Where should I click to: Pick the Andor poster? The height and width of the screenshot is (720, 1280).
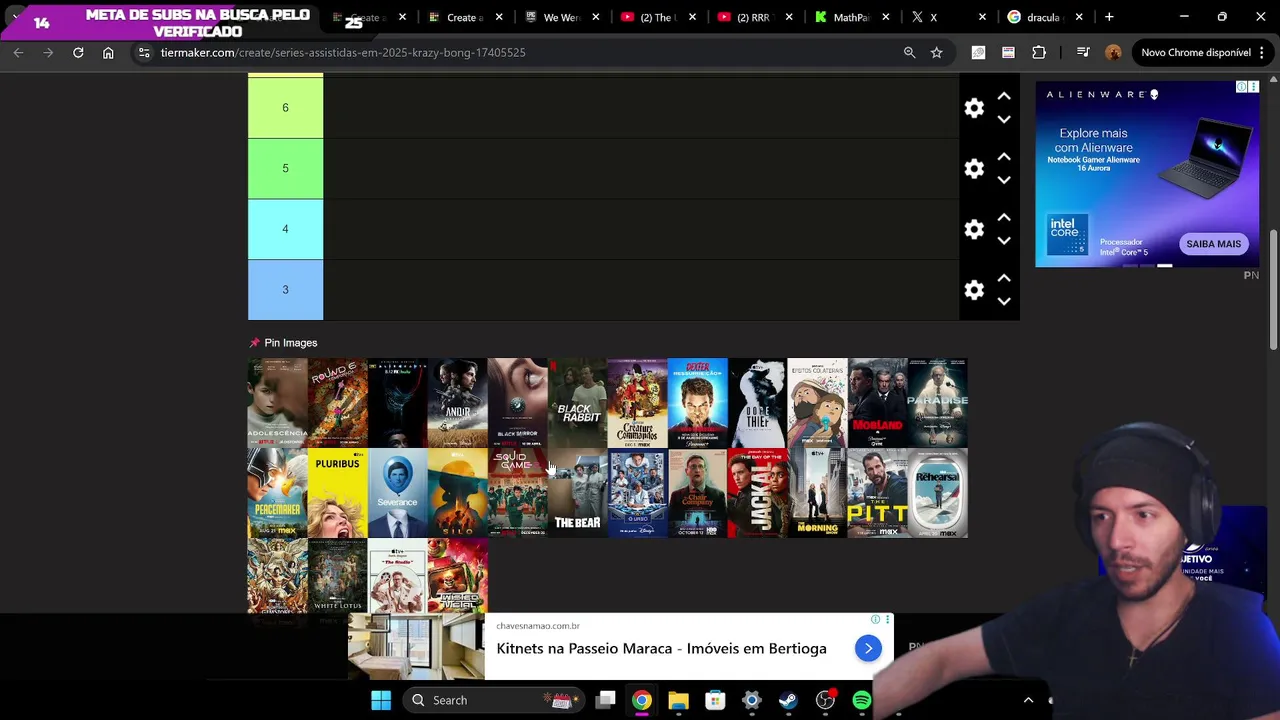coord(458,403)
